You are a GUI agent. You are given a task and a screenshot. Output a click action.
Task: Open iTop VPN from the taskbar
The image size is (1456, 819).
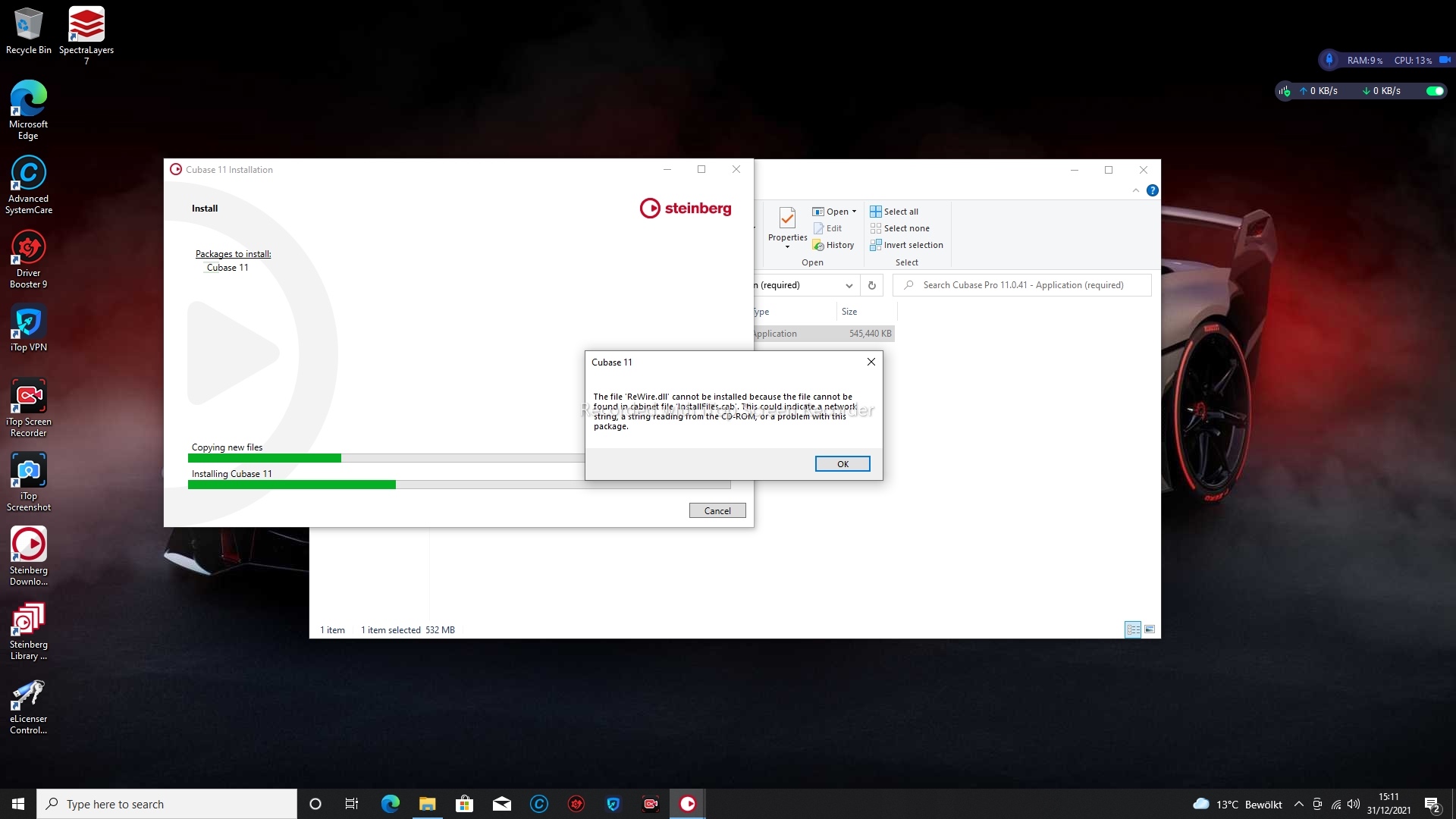click(x=613, y=804)
